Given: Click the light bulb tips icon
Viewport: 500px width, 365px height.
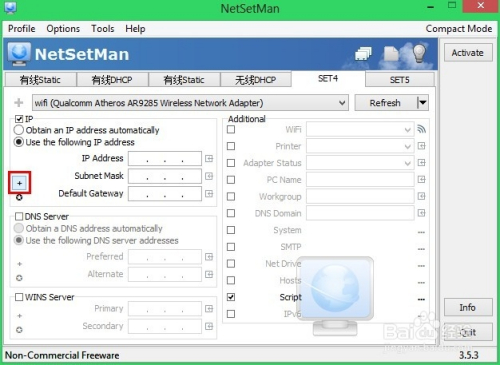Looking at the screenshot, I should tap(419, 53).
